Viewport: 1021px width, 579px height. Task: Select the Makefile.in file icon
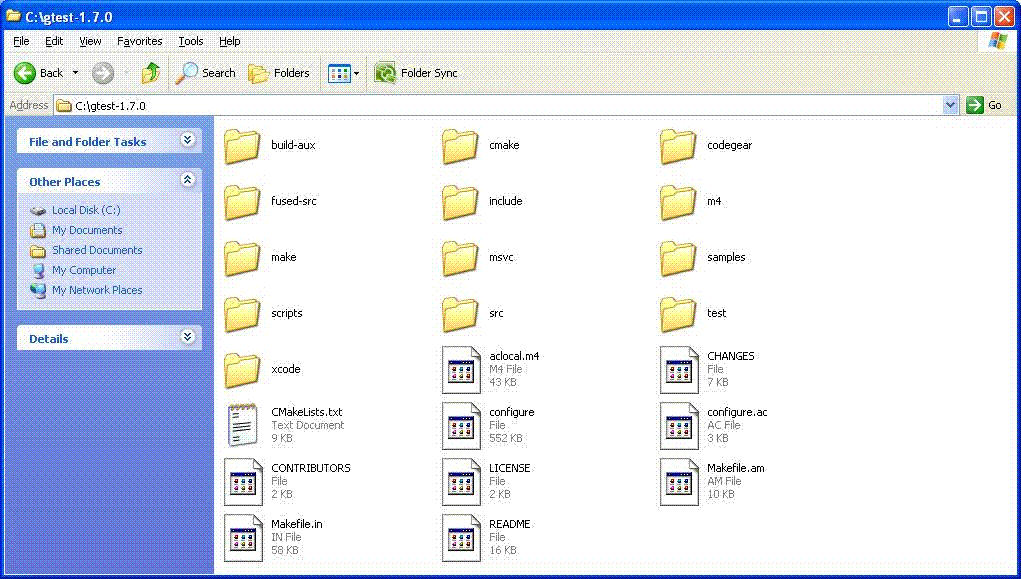(243, 538)
